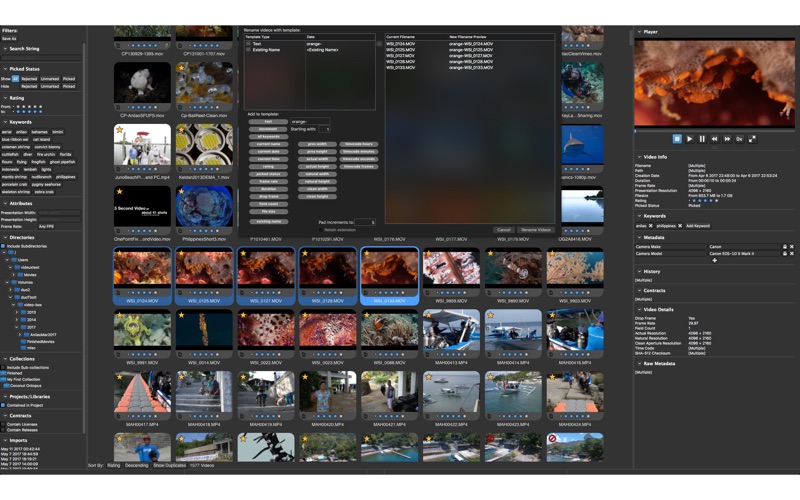Click the copy icon under WSI_0125.MOV
The height and width of the screenshot is (500, 800).
pyautogui.click(x=180, y=293)
